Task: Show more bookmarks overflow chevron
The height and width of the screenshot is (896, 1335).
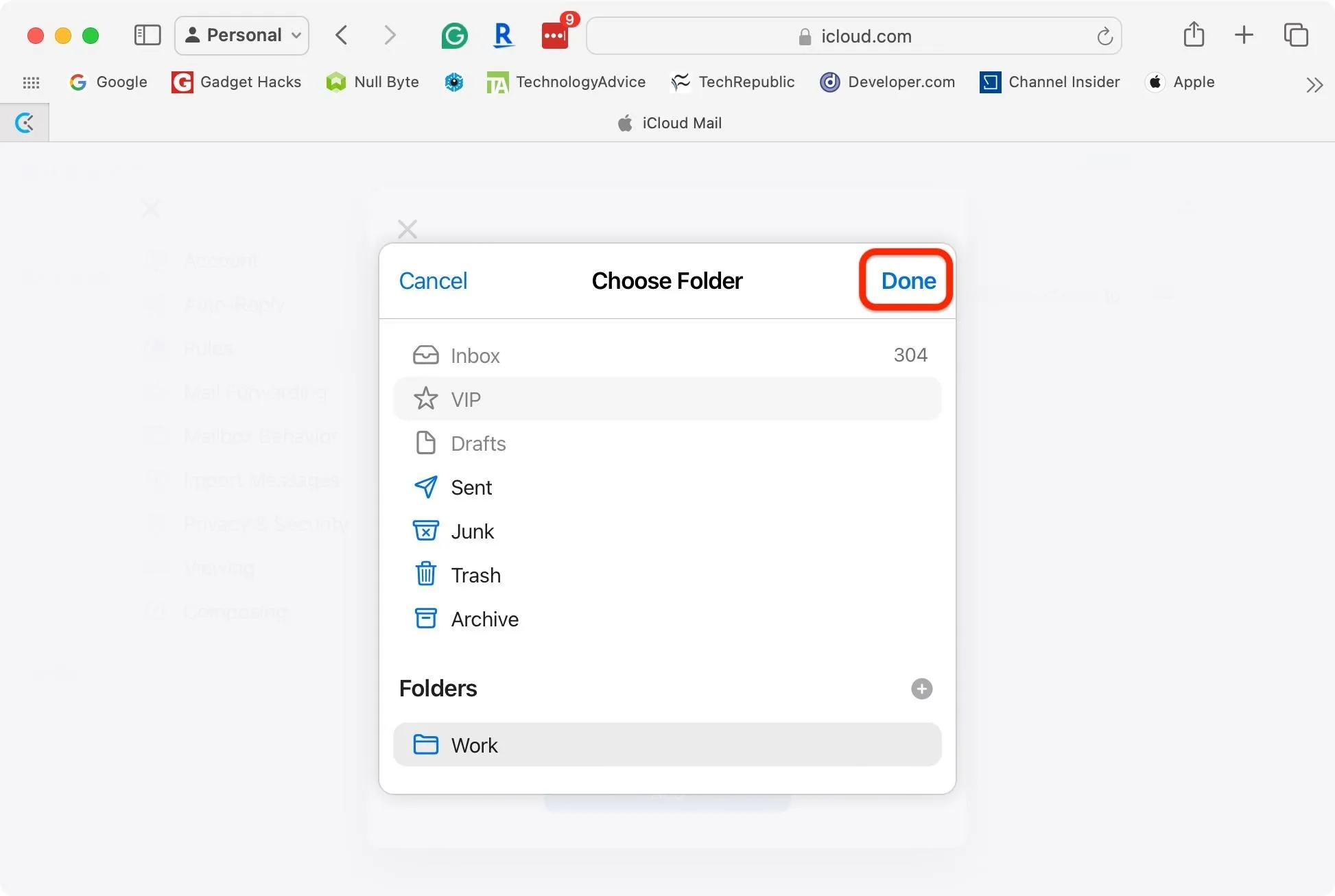Action: click(x=1314, y=84)
